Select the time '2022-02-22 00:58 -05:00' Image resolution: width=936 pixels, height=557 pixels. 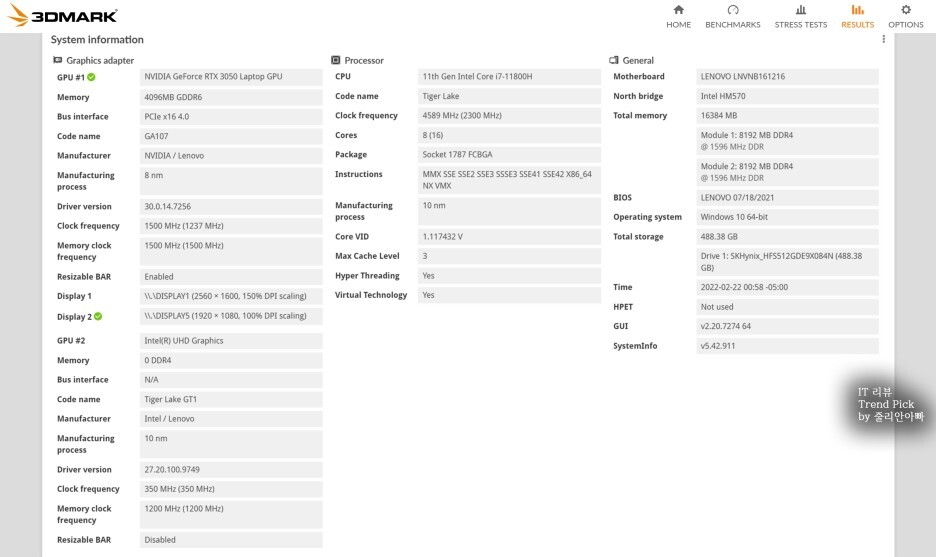coord(787,287)
